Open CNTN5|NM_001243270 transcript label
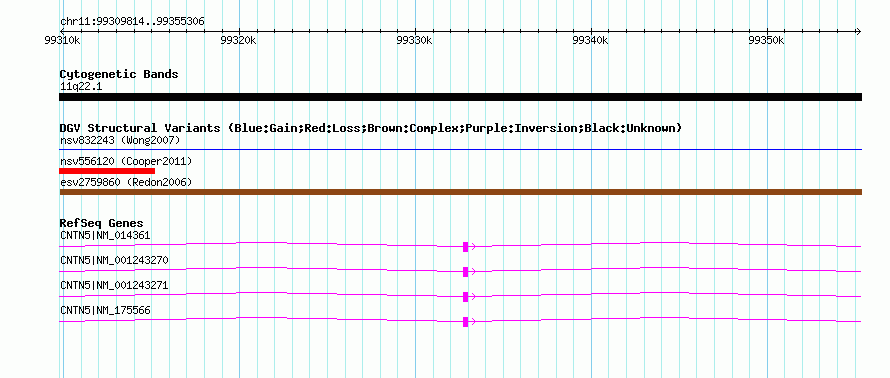Viewport: 890px width, 378px height. 114,261
